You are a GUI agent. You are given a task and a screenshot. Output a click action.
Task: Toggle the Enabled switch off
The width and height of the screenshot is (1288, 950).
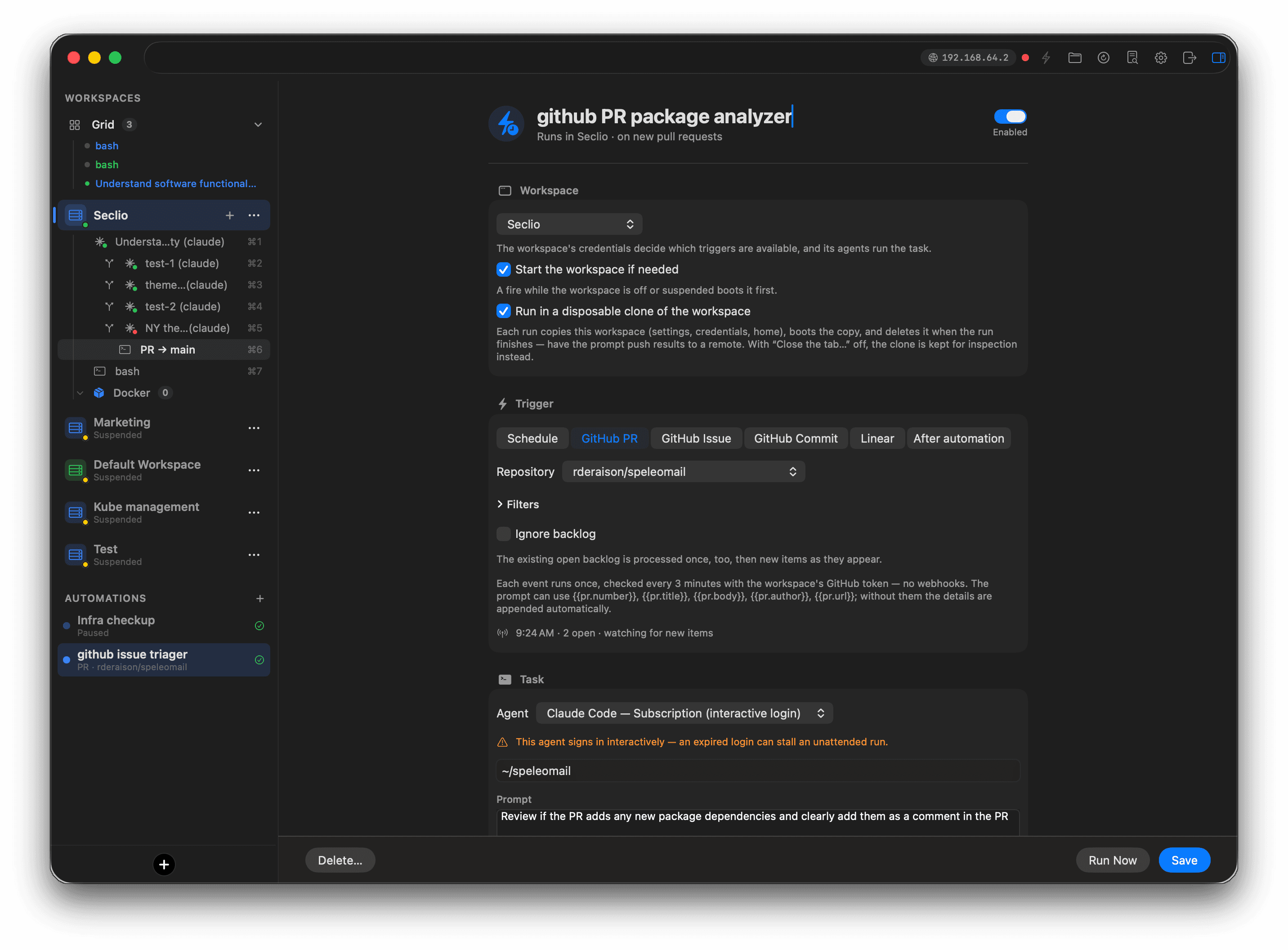click(1010, 117)
